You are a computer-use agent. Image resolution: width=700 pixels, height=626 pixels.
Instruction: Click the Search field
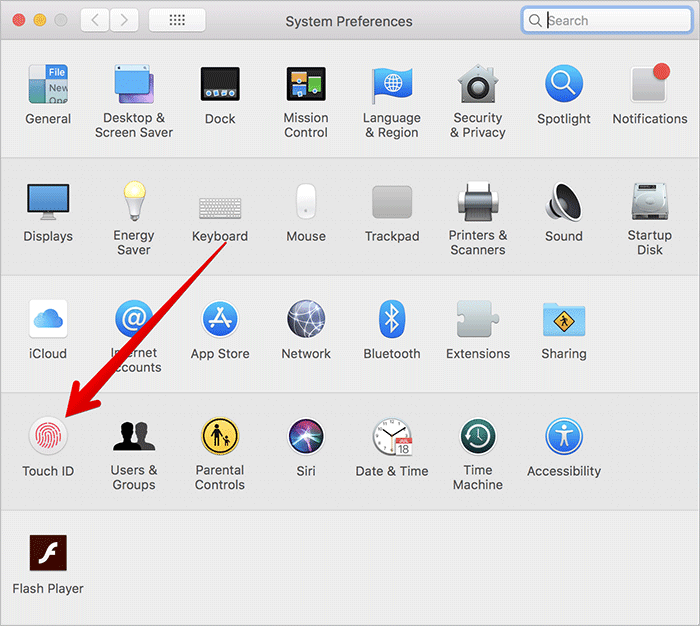click(607, 20)
